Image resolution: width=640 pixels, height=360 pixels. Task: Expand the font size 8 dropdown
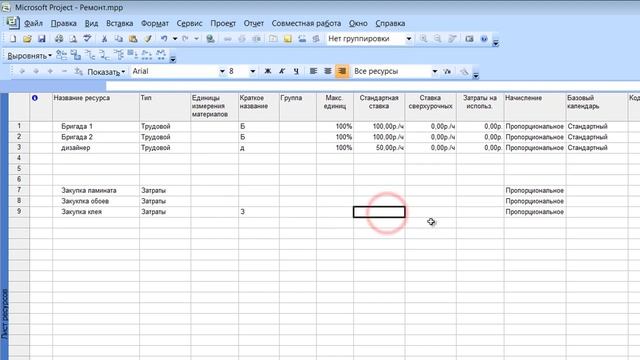click(253, 71)
